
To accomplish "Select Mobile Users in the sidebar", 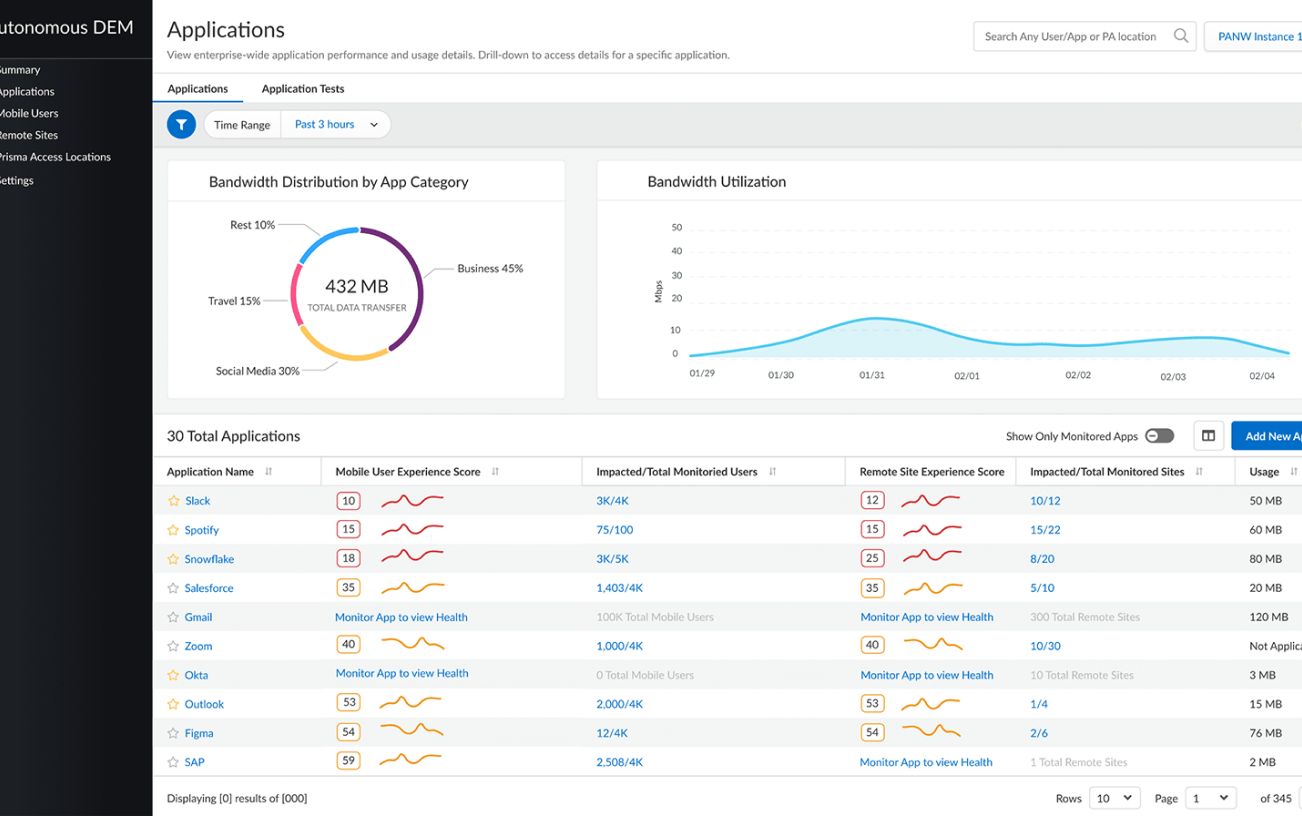I will click(x=27, y=112).
